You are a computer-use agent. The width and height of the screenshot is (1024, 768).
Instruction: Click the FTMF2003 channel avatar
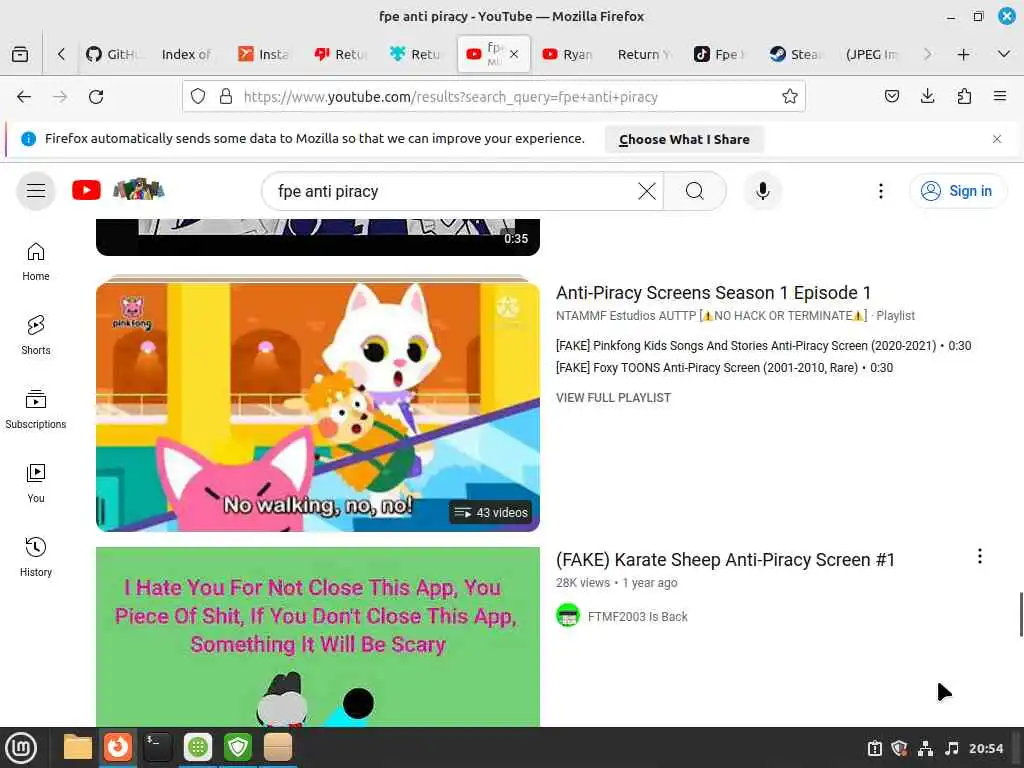(x=568, y=616)
